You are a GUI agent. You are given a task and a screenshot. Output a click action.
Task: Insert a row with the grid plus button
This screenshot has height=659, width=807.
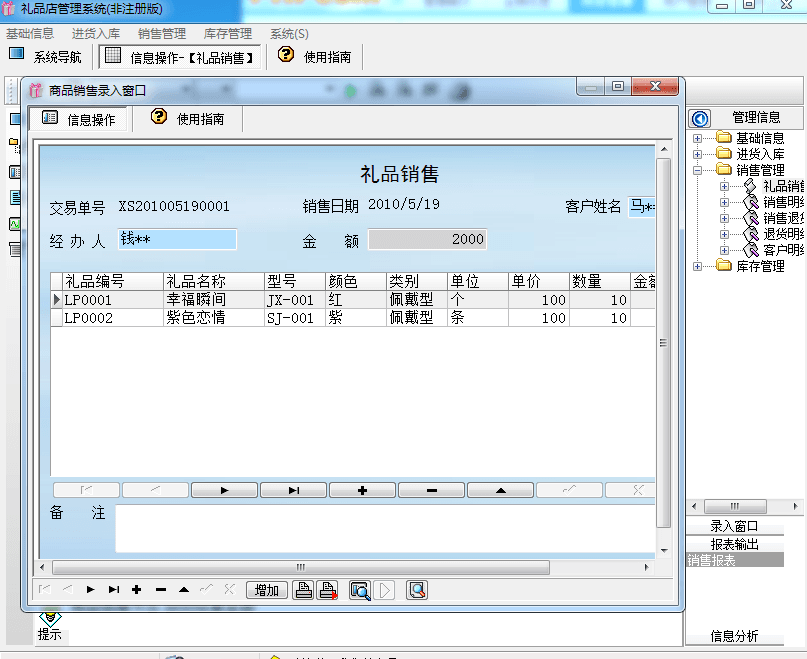(x=362, y=490)
